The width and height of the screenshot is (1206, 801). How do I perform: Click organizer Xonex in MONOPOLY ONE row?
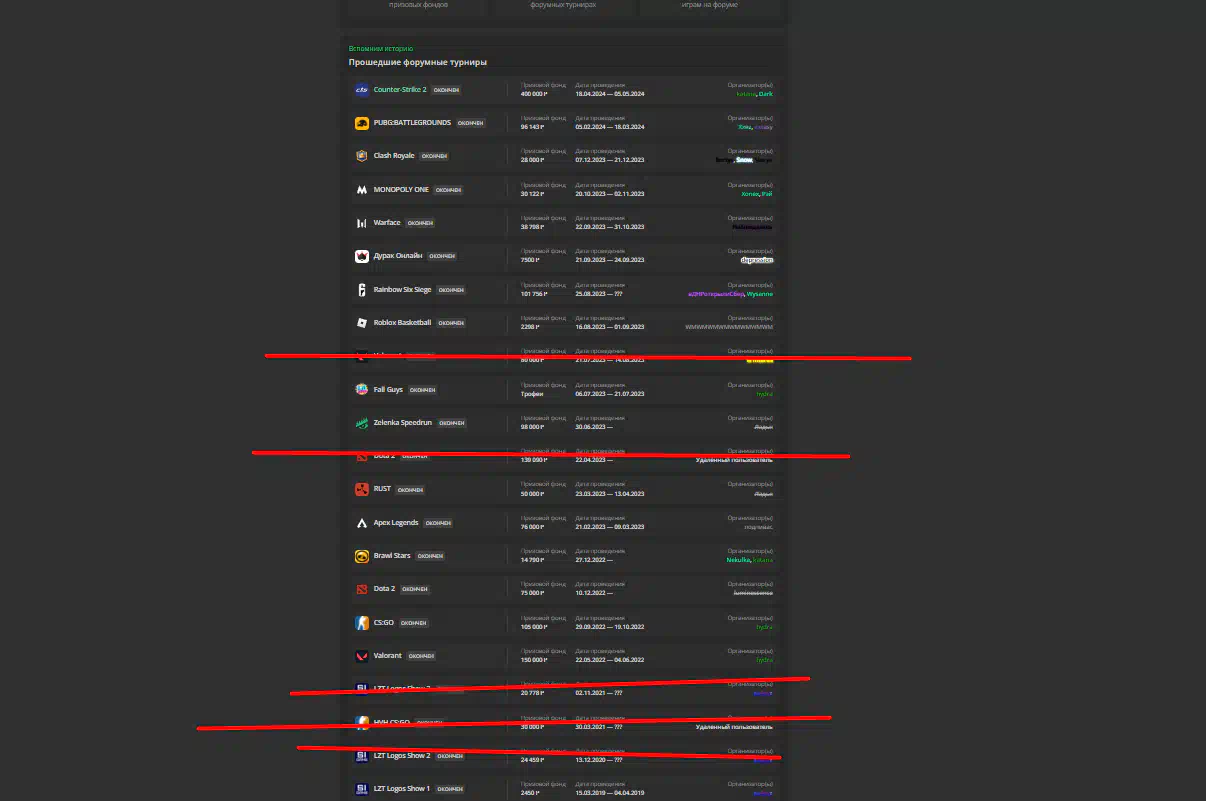click(x=750, y=194)
